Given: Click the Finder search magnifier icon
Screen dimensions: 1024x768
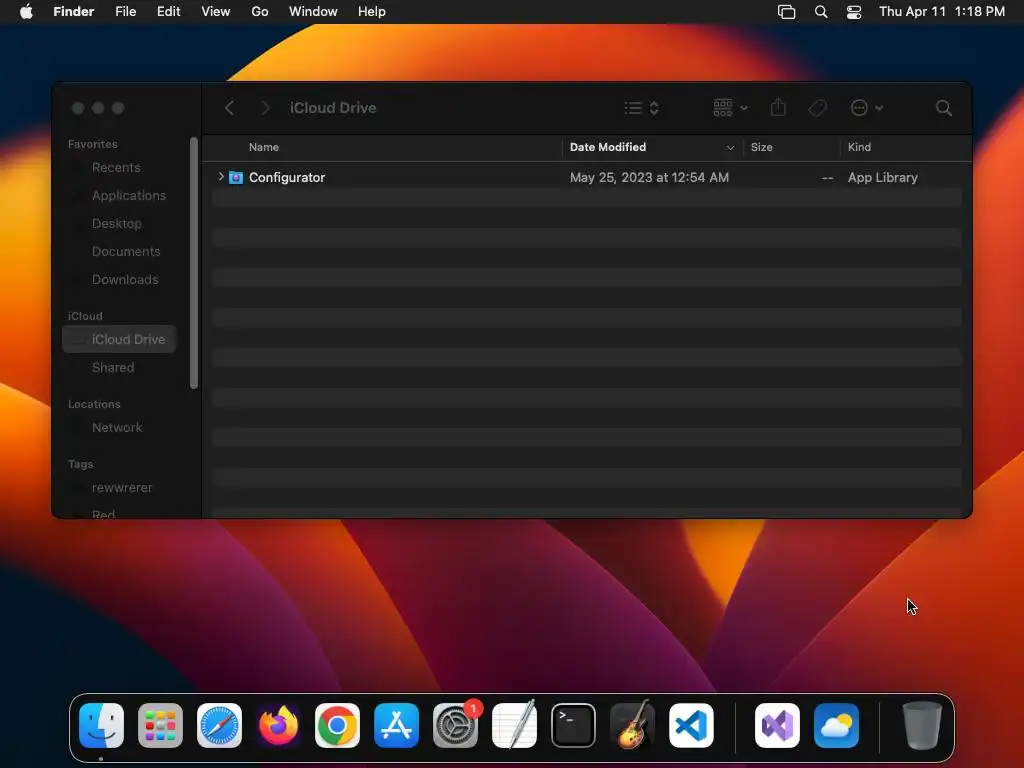Looking at the screenshot, I should [x=943, y=108].
